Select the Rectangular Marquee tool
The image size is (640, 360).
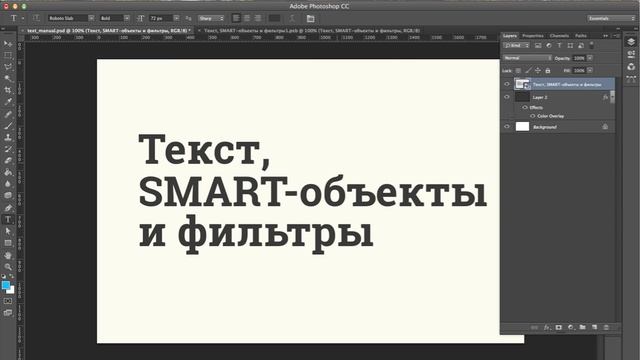point(8,55)
